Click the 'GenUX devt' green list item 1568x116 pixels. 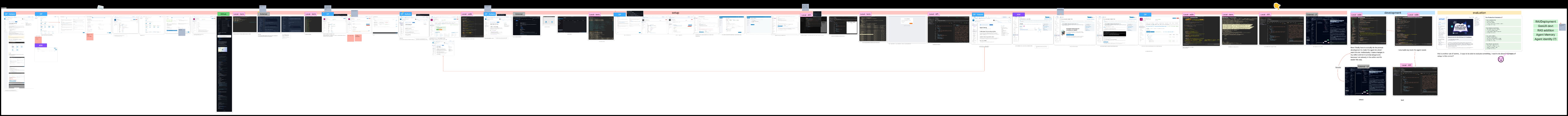tap(1545, 26)
